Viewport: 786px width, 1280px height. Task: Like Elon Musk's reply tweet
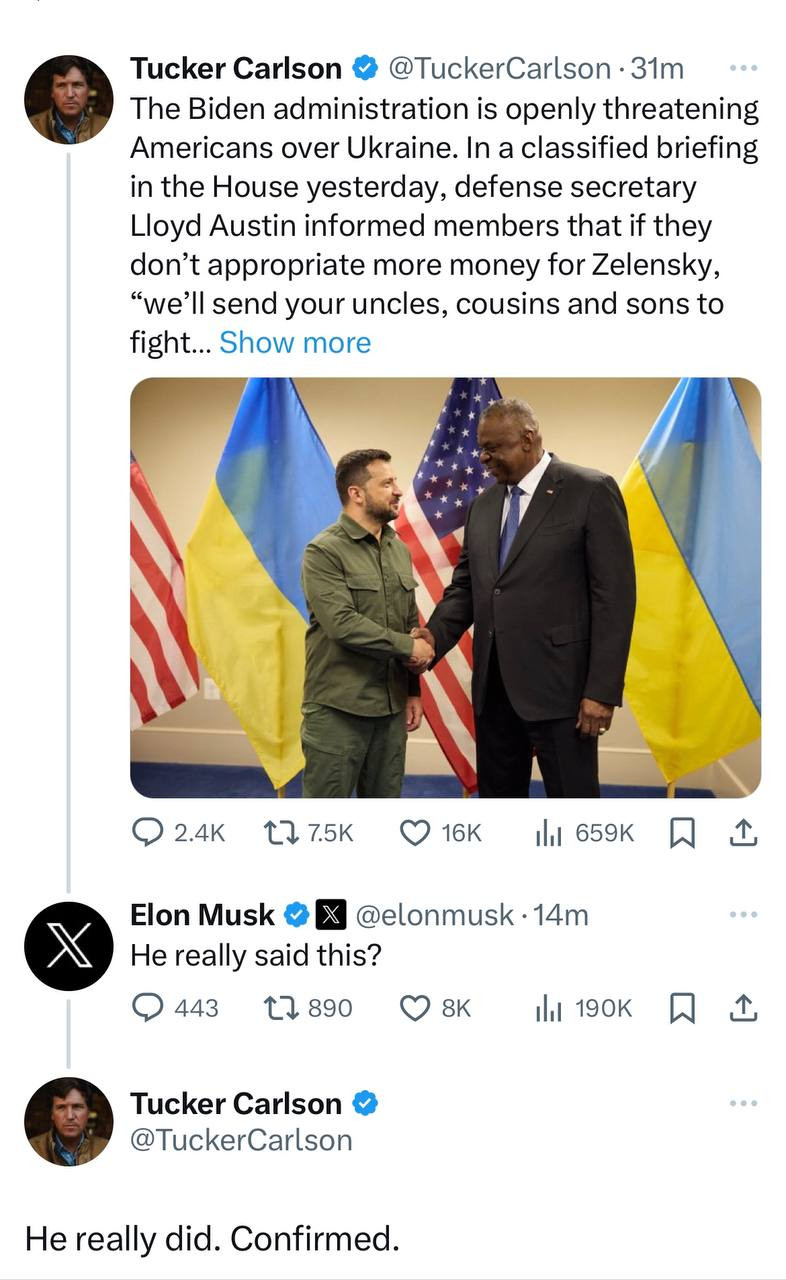click(414, 1008)
